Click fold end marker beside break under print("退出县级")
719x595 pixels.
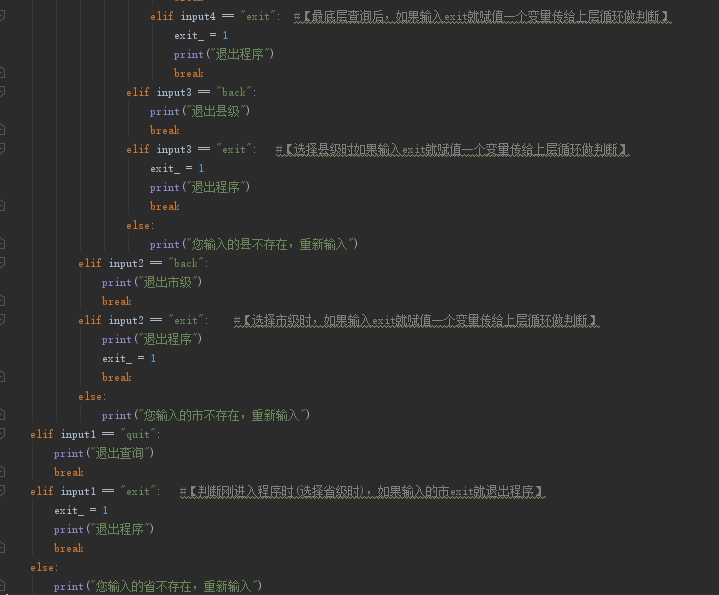pos(2,130)
